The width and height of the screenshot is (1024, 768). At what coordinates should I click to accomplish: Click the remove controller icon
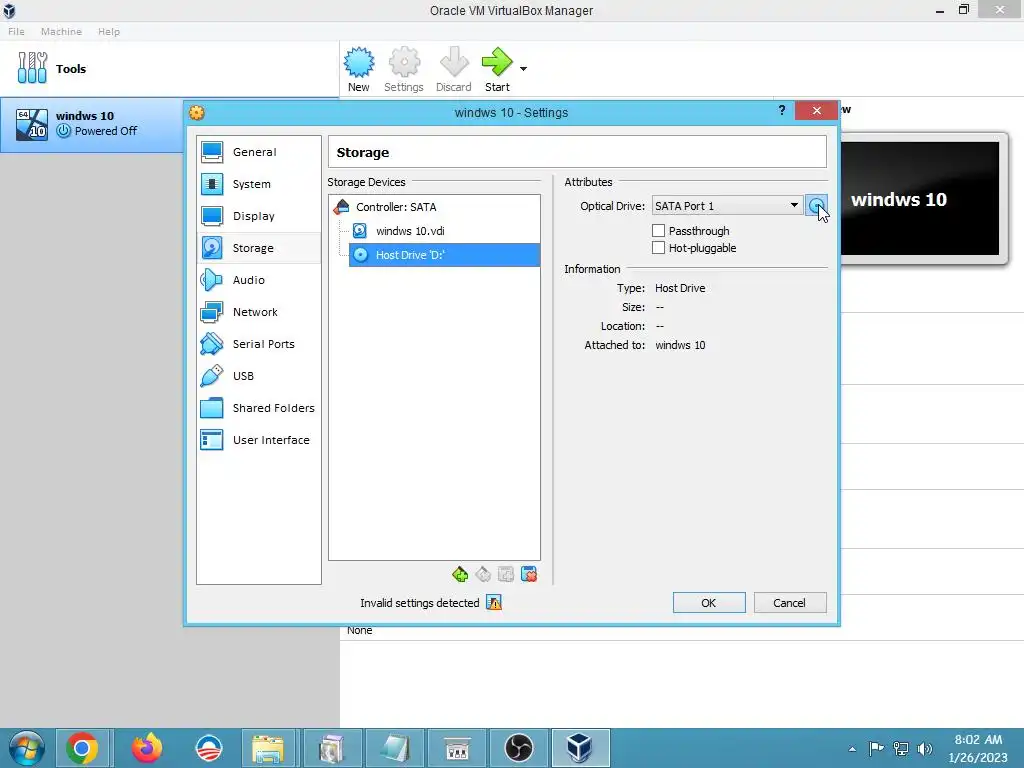point(483,575)
